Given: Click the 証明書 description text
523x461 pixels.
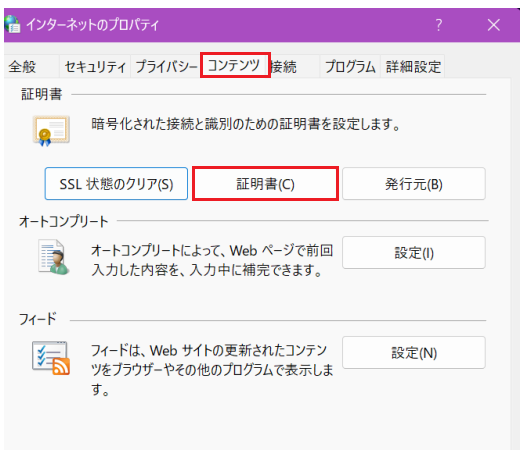Looking at the screenshot, I should pos(246,124).
